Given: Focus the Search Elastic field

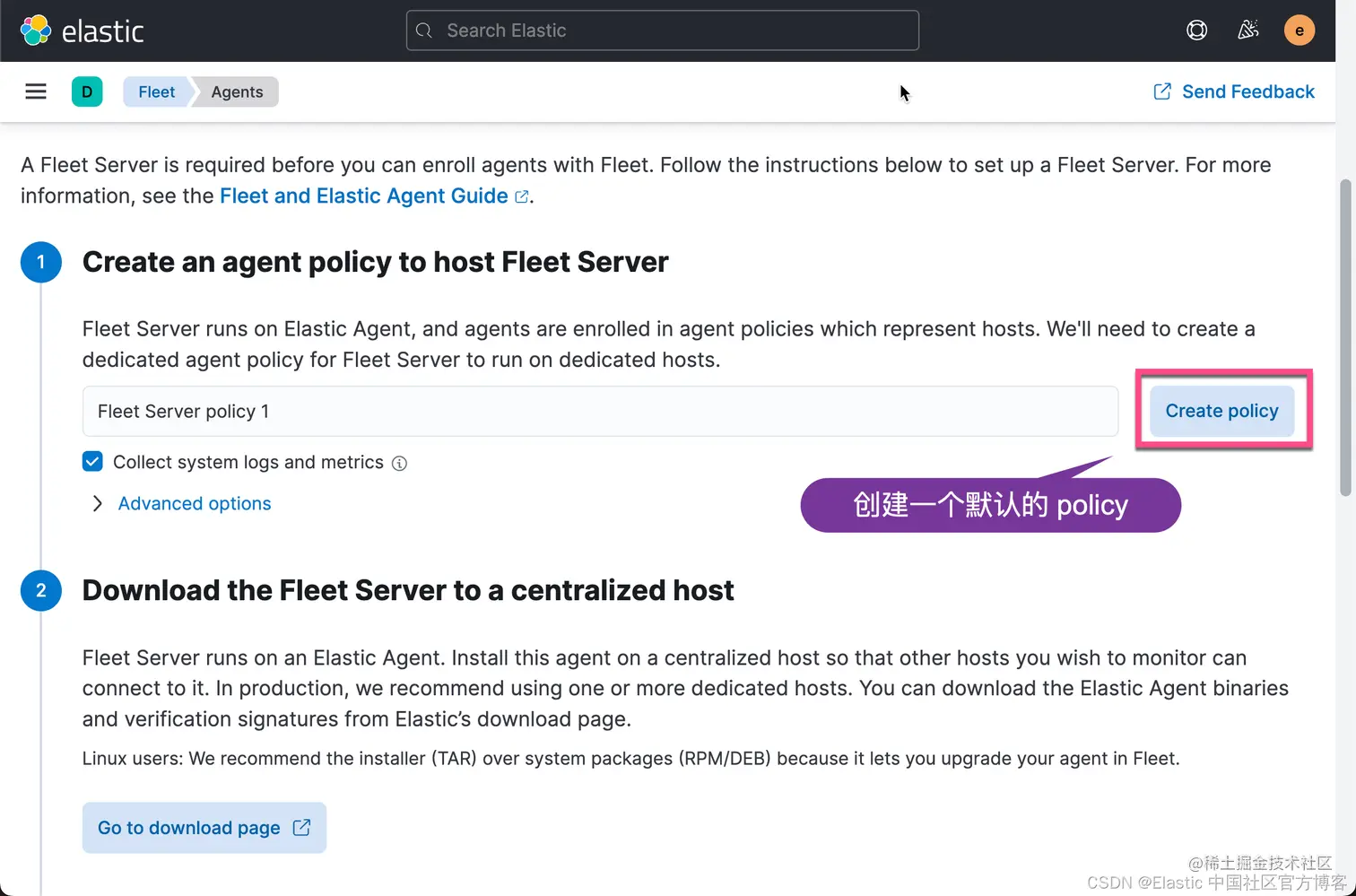Looking at the screenshot, I should [662, 30].
